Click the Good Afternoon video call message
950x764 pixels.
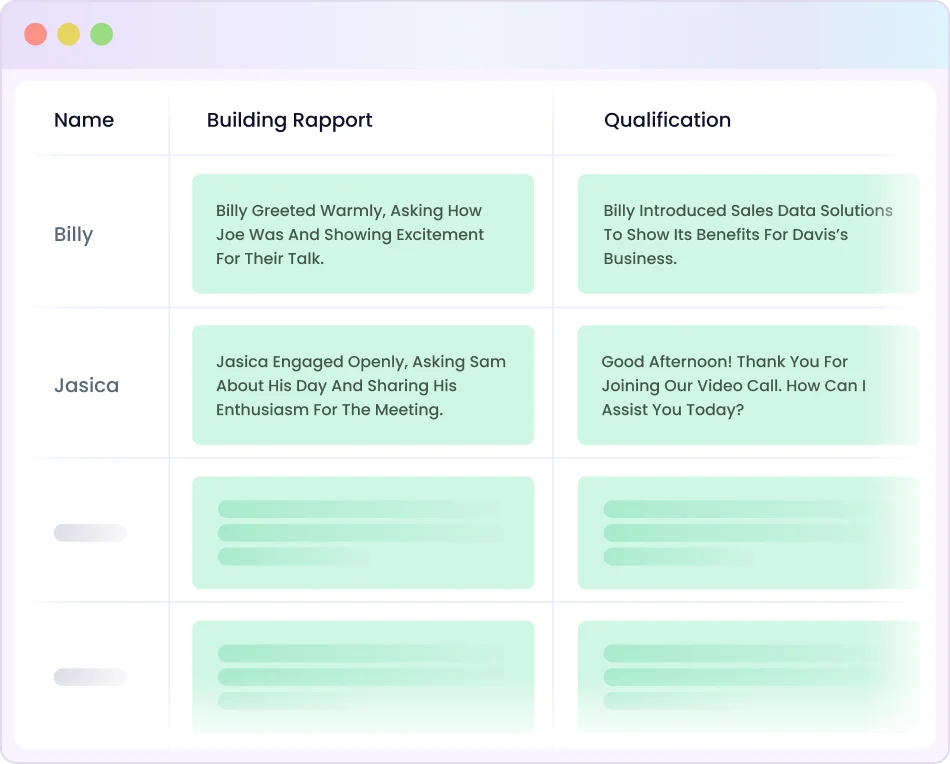point(747,385)
